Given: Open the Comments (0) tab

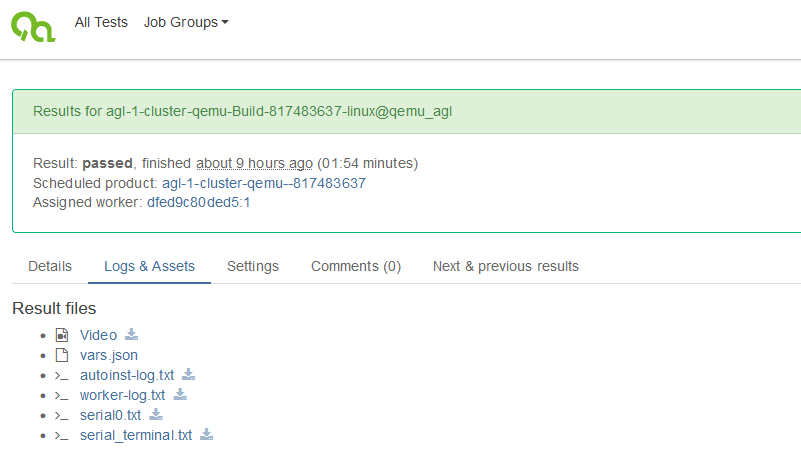Looking at the screenshot, I should (356, 266).
